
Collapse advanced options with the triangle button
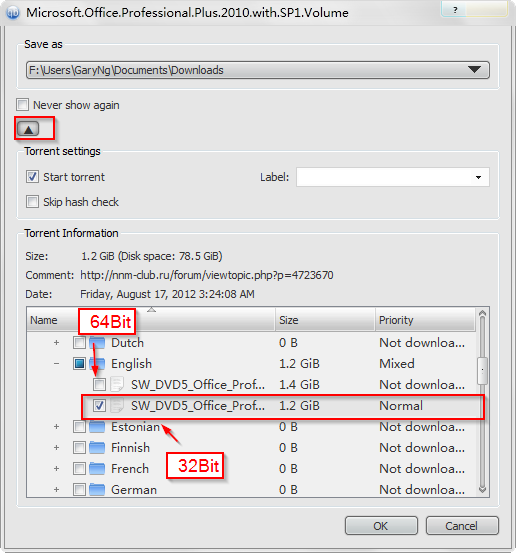coord(28,129)
